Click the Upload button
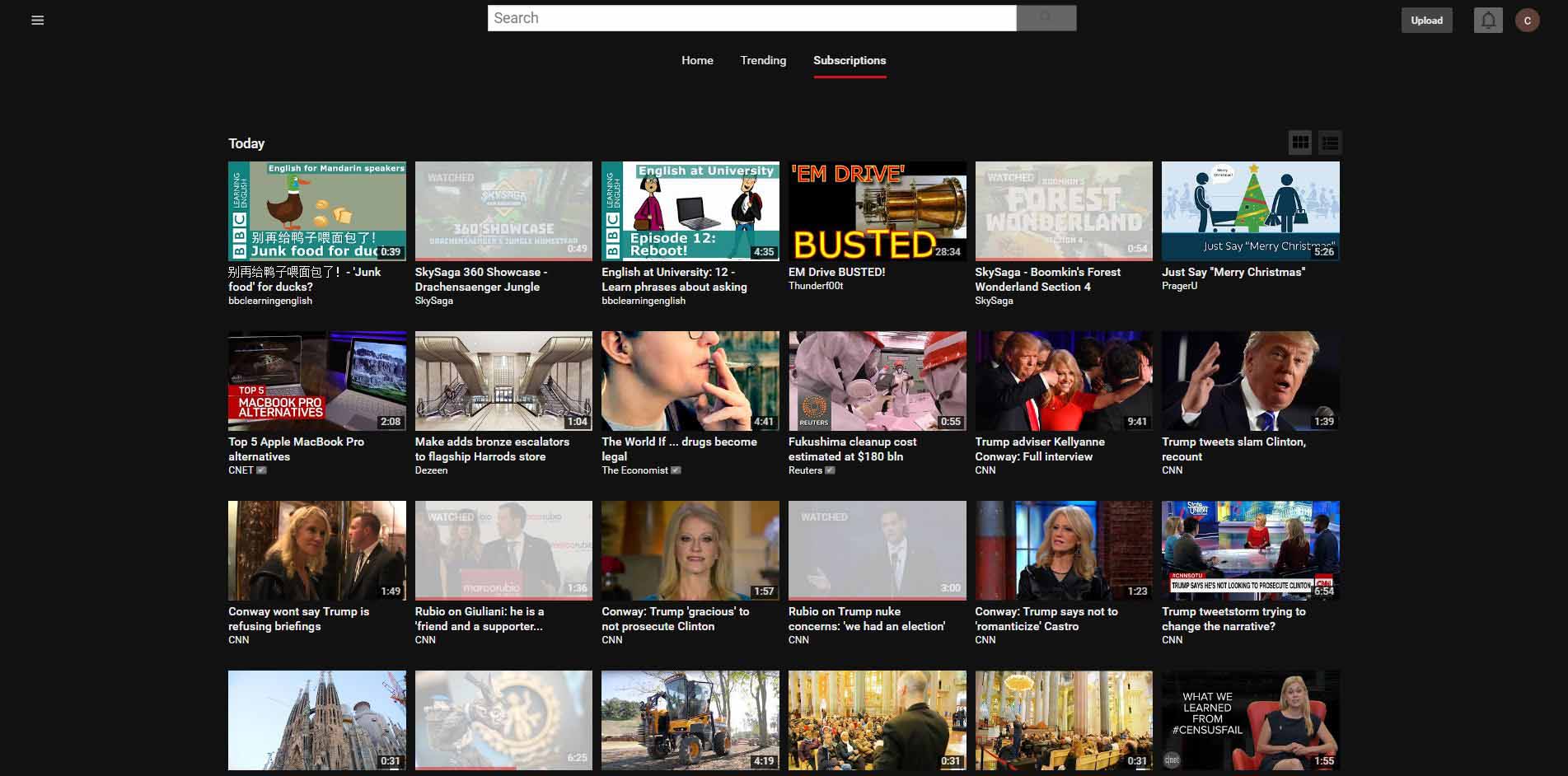Image resolution: width=1568 pixels, height=776 pixels. point(1426,21)
